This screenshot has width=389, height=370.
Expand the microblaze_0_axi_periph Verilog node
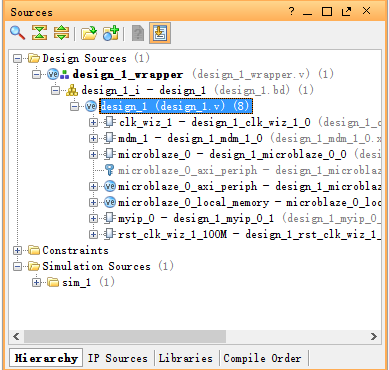point(94,186)
